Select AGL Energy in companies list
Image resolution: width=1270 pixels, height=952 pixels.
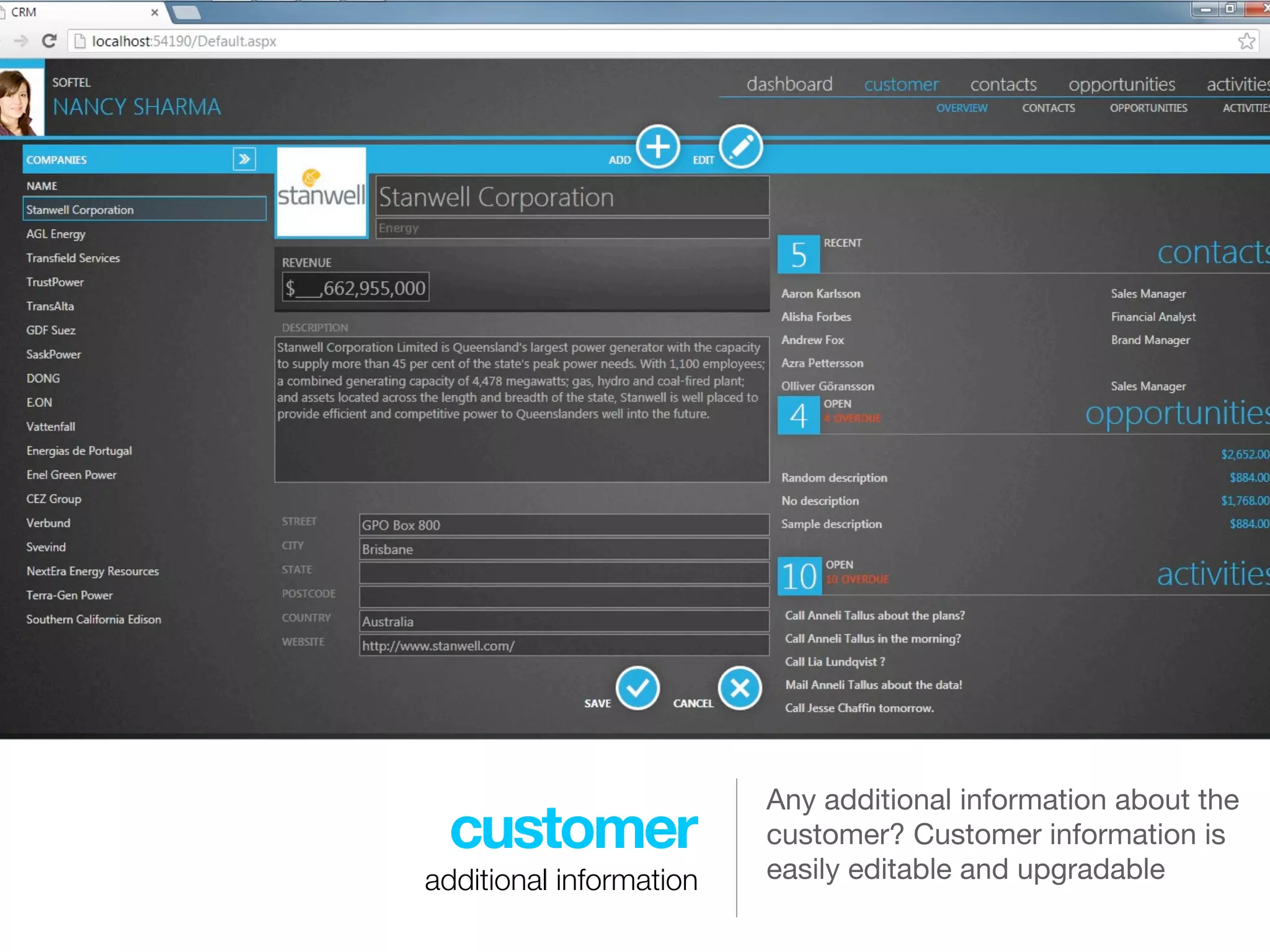(56, 234)
